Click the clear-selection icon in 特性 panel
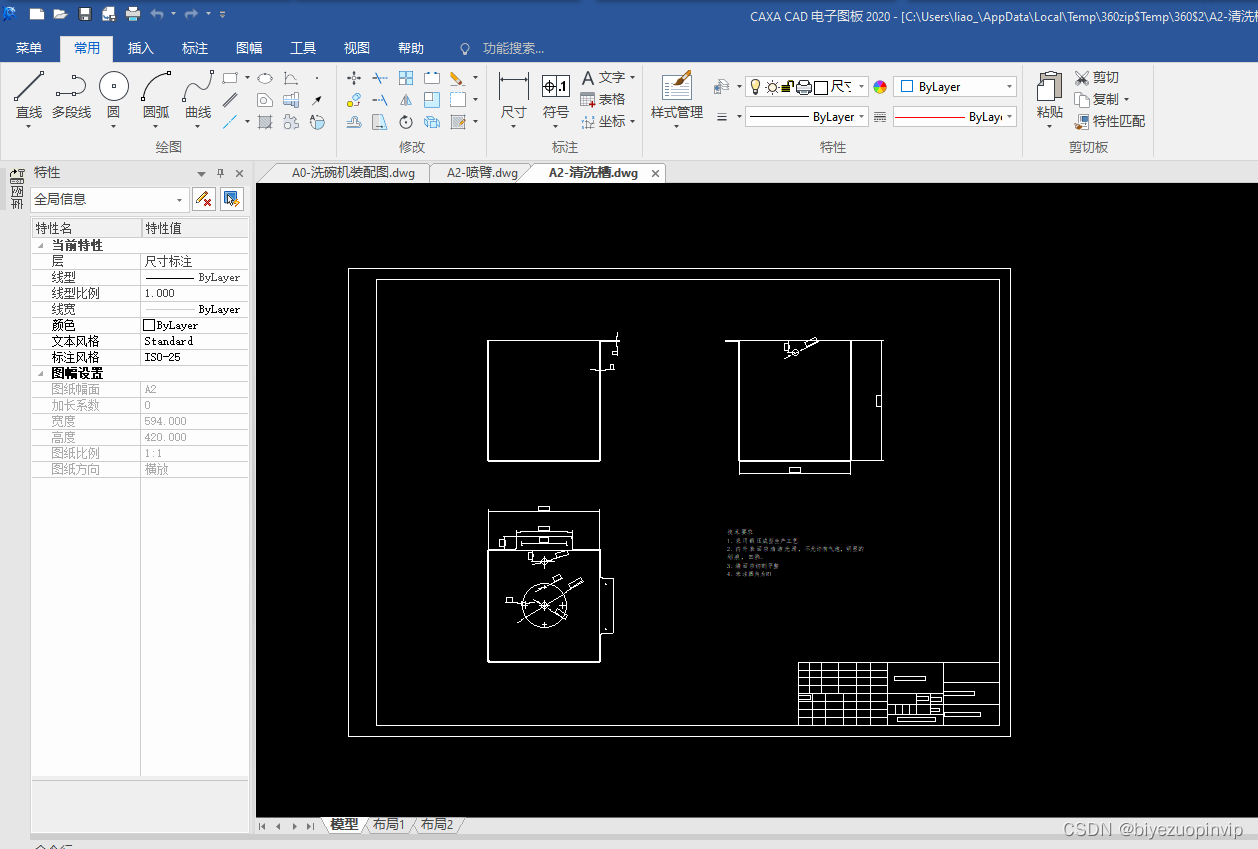 204,199
